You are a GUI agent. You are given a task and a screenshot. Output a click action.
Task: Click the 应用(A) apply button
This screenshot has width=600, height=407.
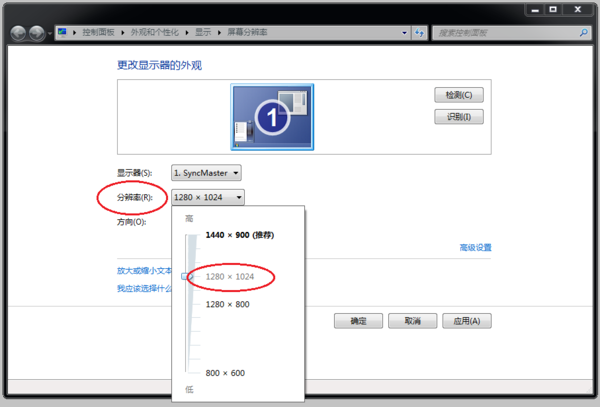coord(467,321)
